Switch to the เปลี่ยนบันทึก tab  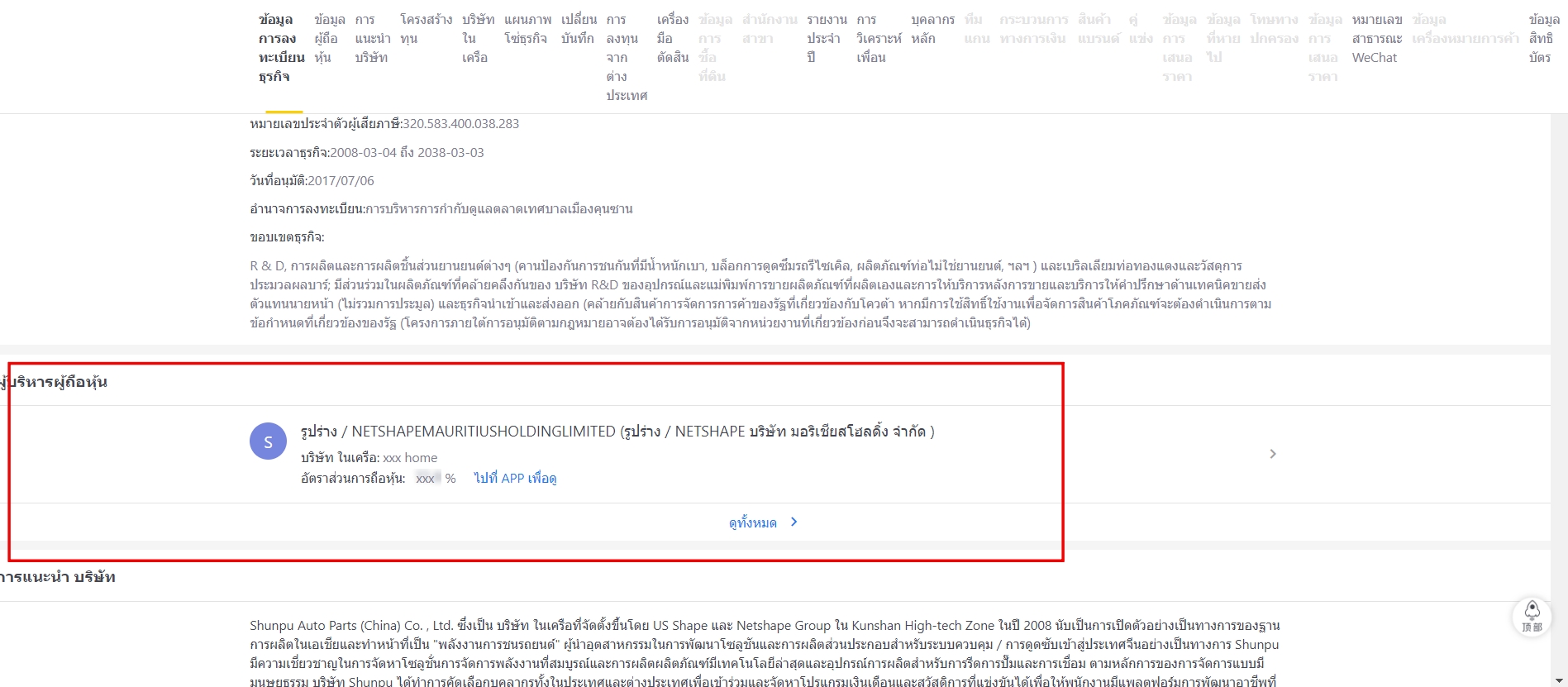click(x=579, y=29)
